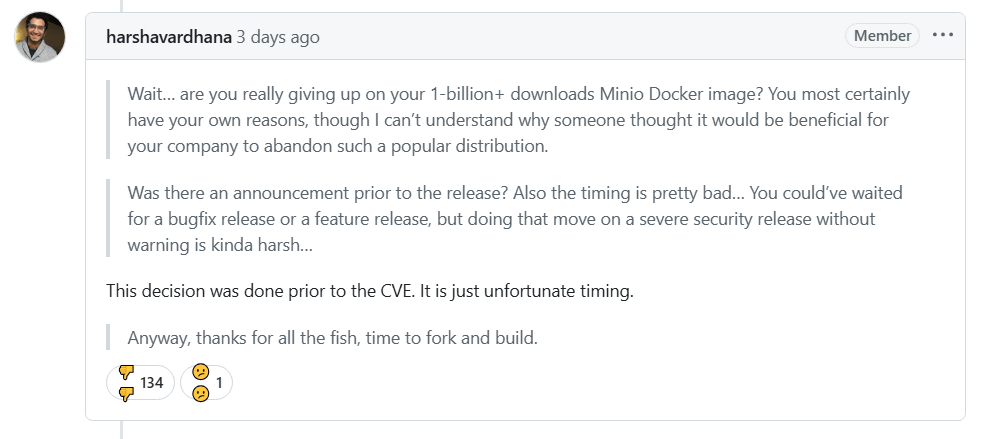
Task: Click empty space in the comment header bar
Action: click(x=580, y=37)
